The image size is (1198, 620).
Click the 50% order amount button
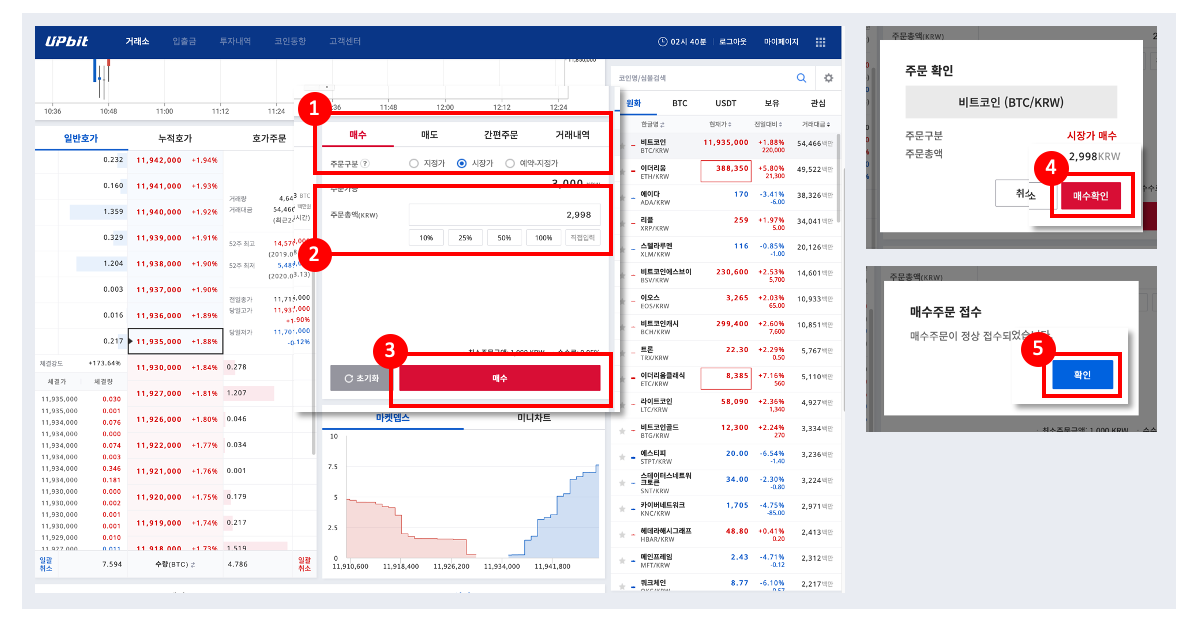point(504,238)
